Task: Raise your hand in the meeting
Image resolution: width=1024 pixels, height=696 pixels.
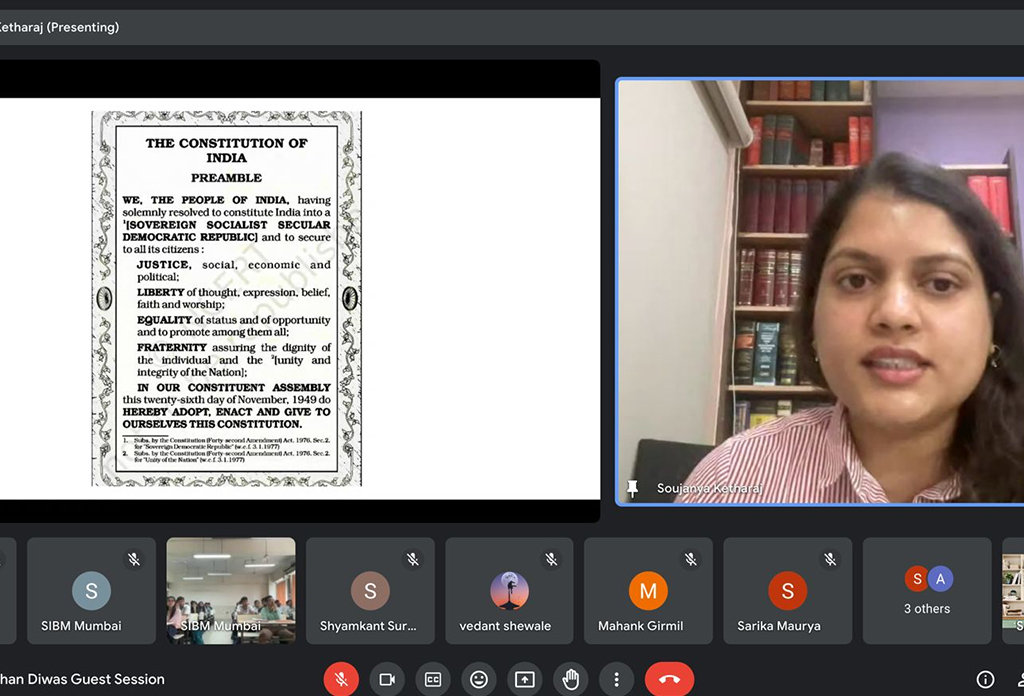Action: tap(571, 680)
